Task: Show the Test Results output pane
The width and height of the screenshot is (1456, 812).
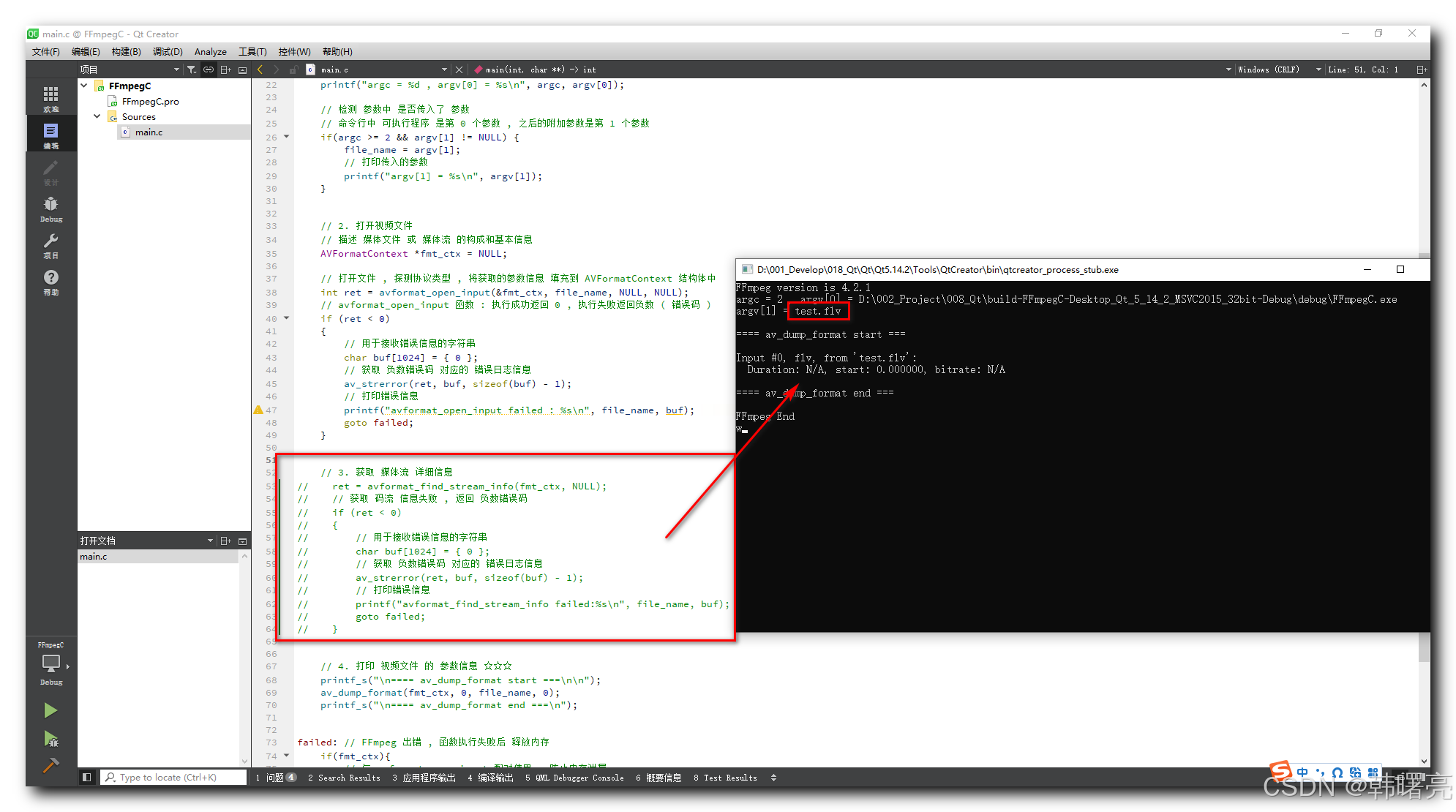Action: click(725, 778)
